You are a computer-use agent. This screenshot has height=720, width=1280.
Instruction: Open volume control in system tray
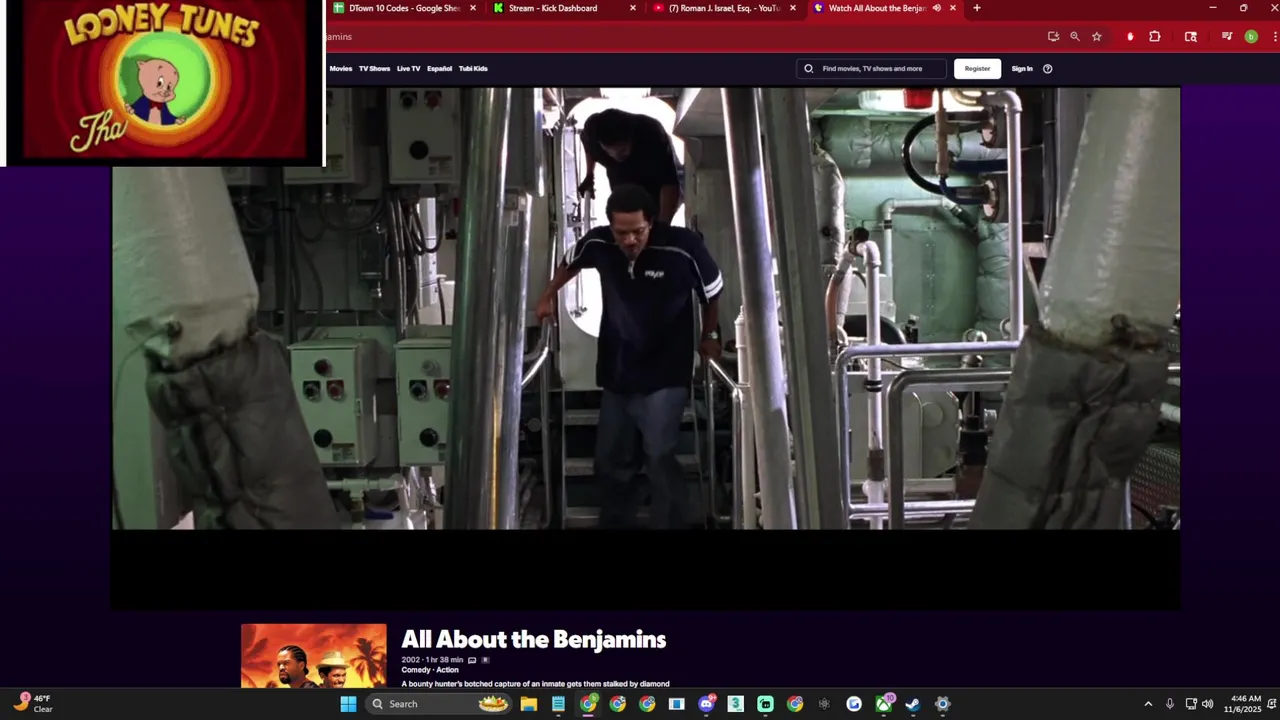coord(1208,704)
